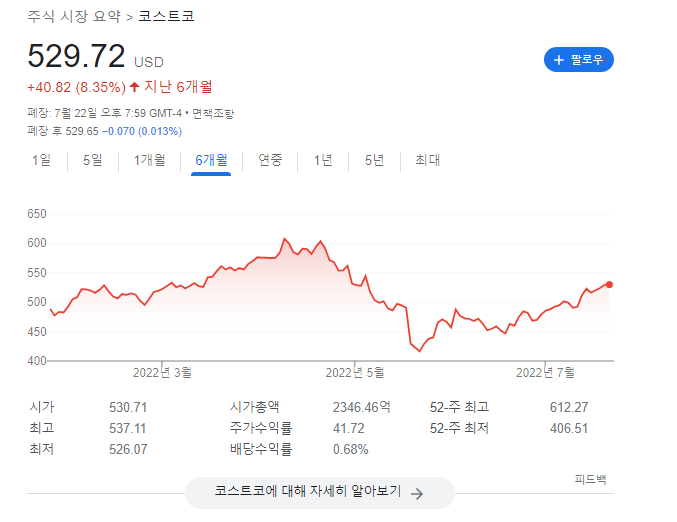Click the 650 y-axis label
This screenshot has width=677, height=522.
37,214
